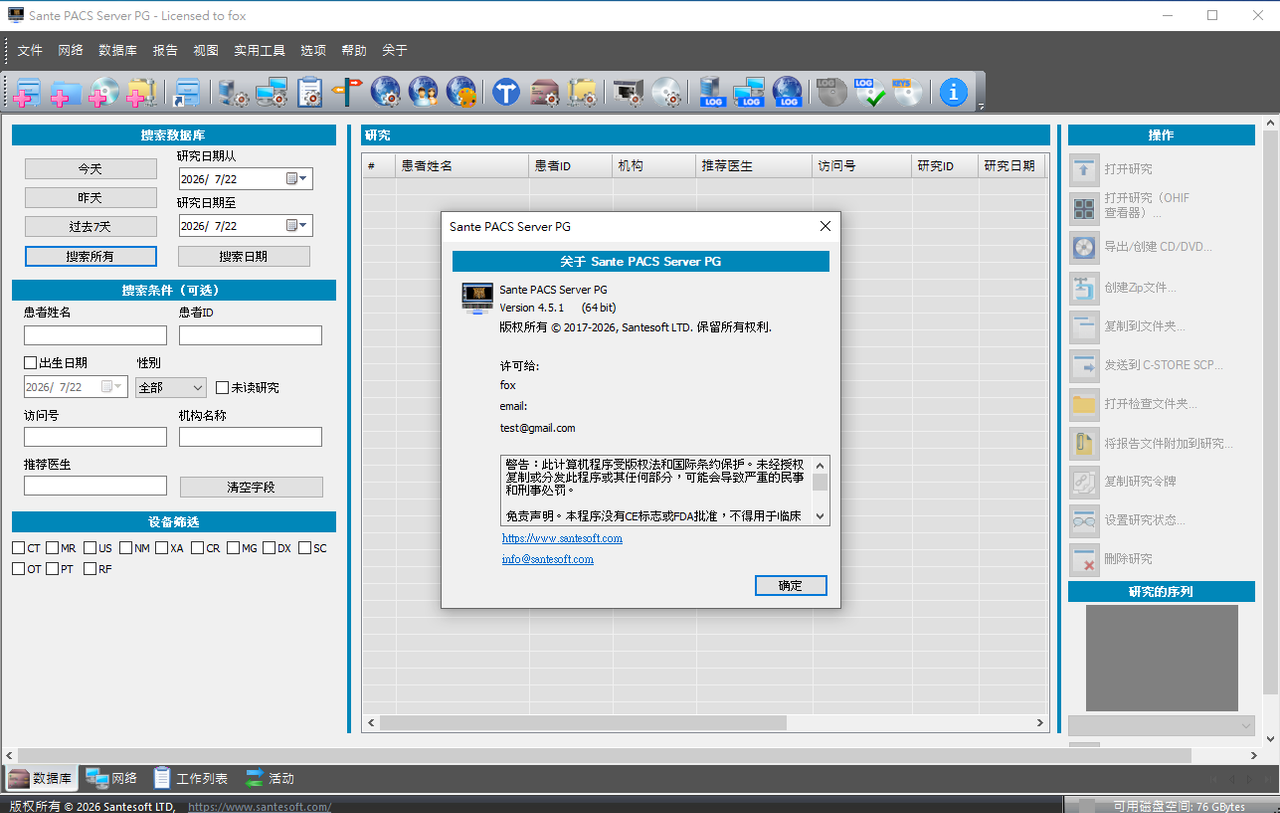Open the 研究日期从 date picker dropdown
Screen dimensions: 1280x813
(x=298, y=179)
